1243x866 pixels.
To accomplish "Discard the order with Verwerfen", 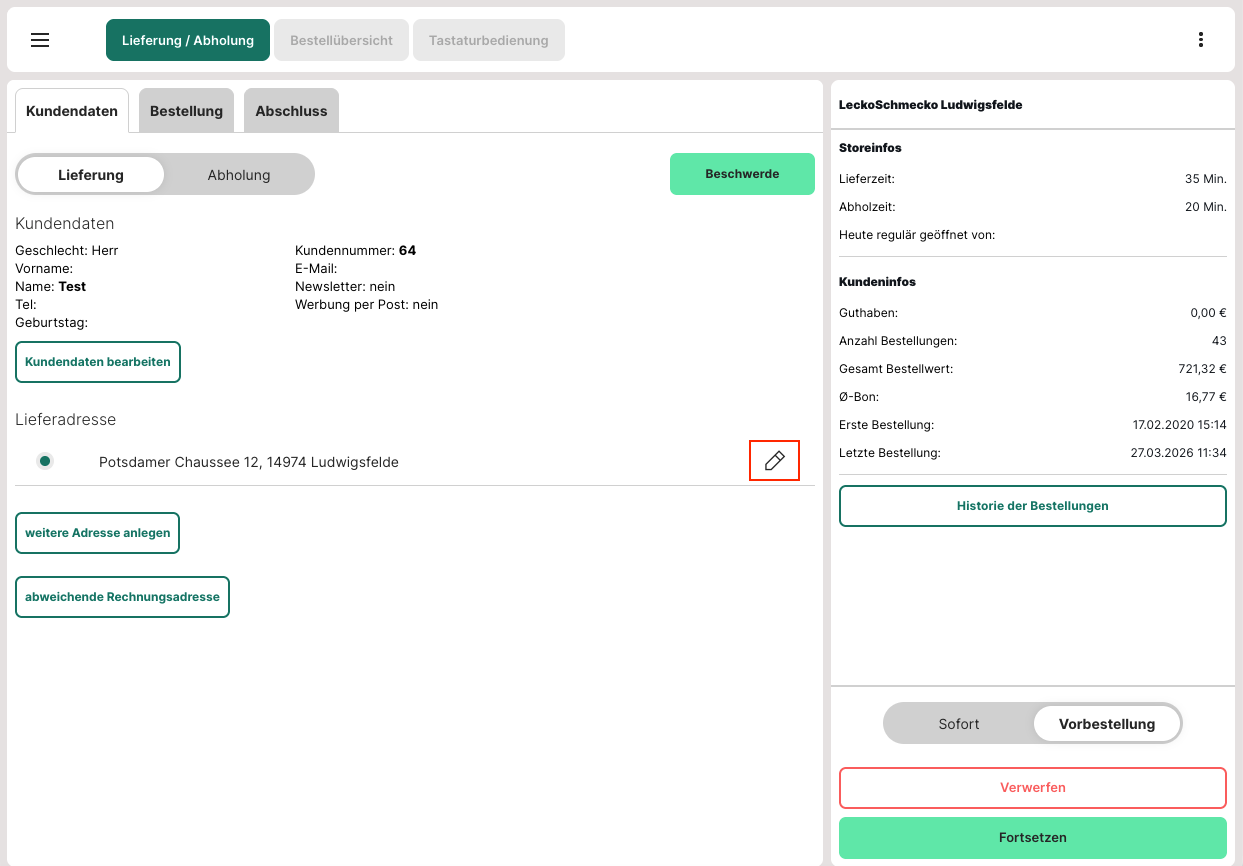I will 1032,788.
